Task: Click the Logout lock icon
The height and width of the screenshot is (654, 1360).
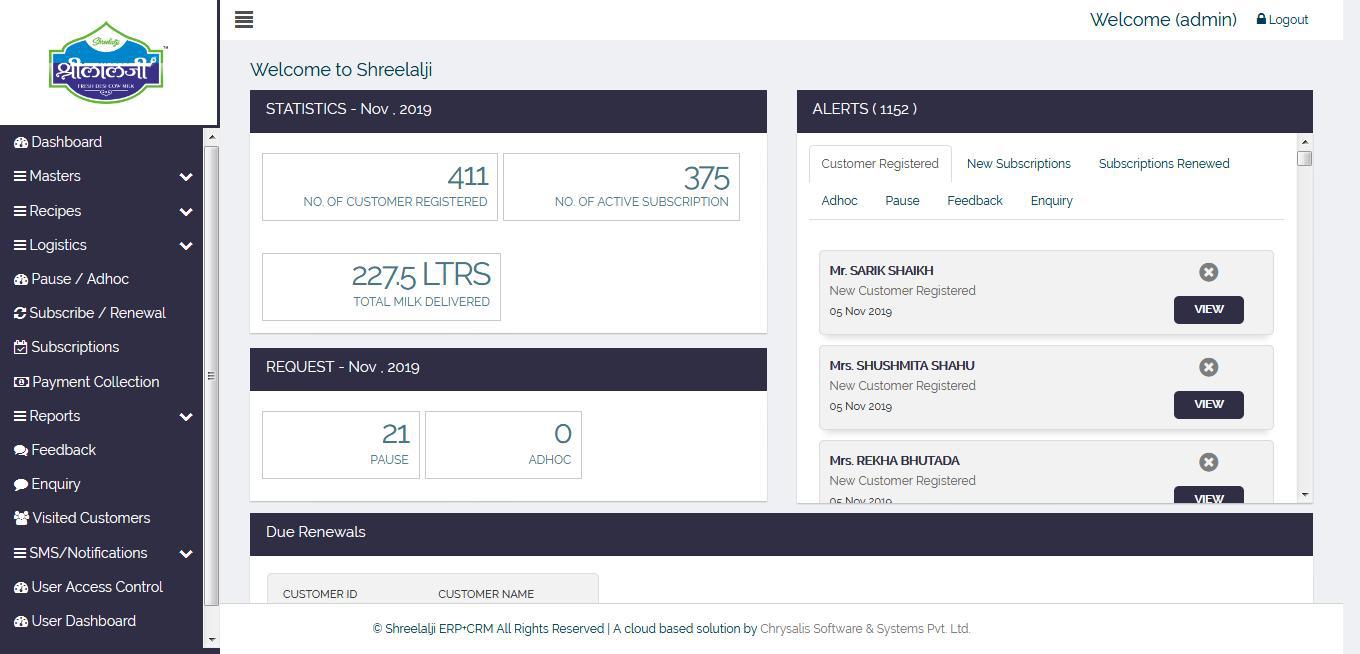Action: [1261, 19]
